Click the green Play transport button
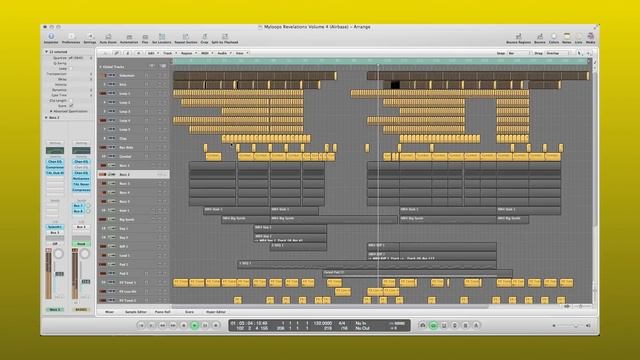The image size is (640, 360). 194,325
